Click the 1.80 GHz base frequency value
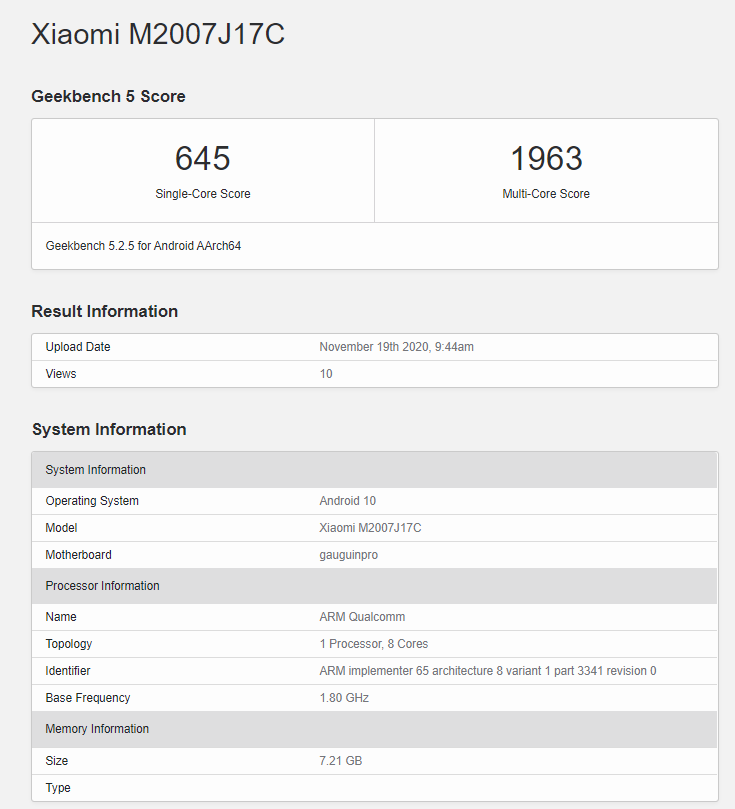This screenshot has width=735, height=809. pos(344,698)
